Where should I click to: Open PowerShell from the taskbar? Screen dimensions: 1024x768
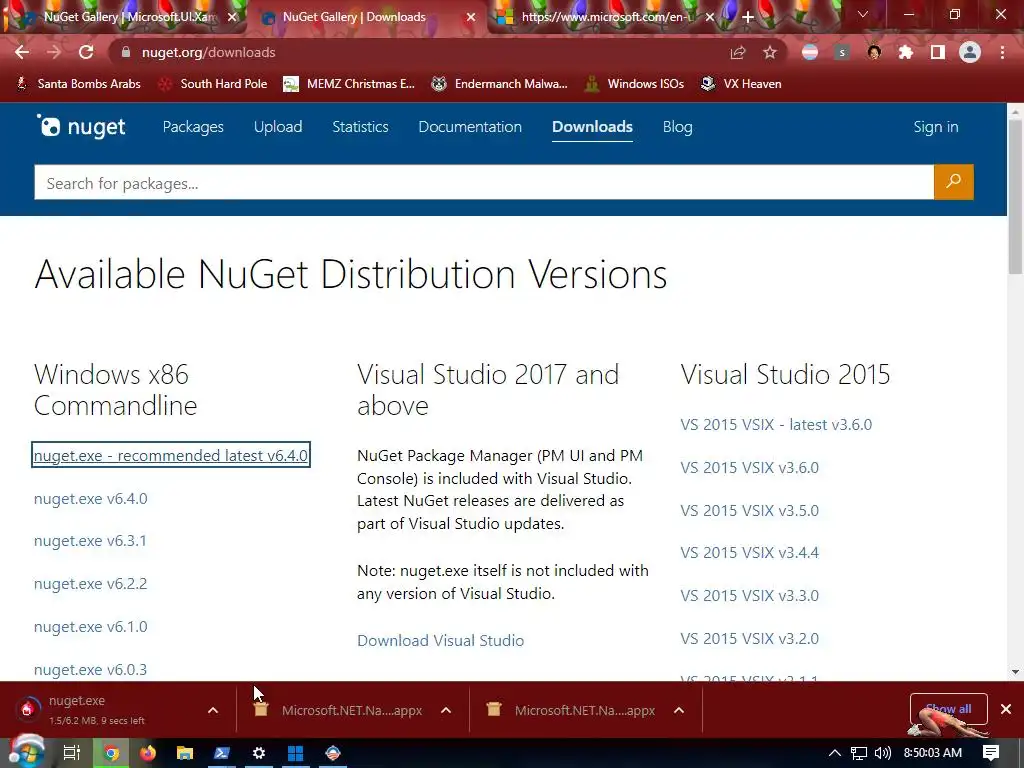pos(222,753)
